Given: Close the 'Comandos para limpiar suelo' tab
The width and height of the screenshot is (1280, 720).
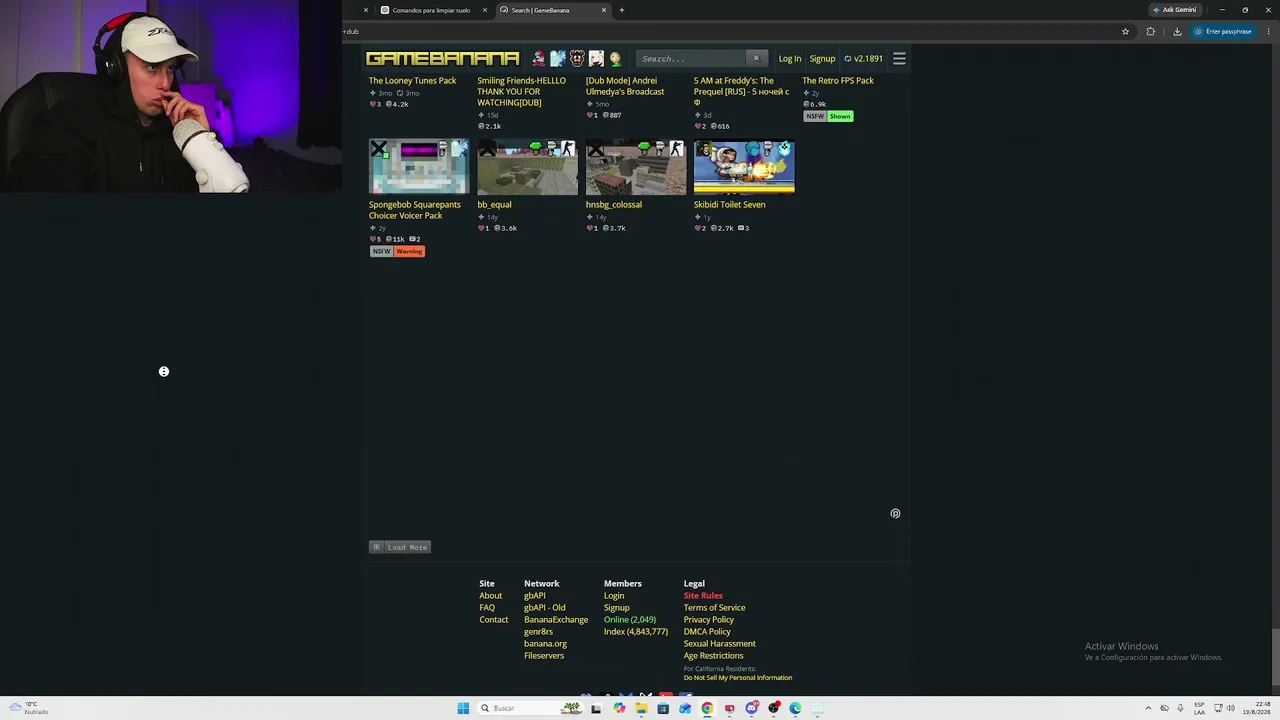Looking at the screenshot, I should 485,10.
